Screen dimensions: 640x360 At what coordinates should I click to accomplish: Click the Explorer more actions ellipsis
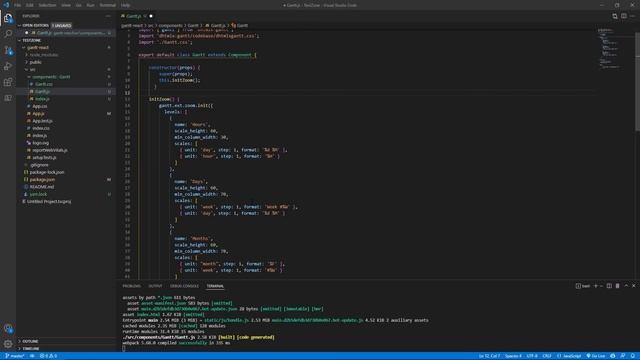108,16
